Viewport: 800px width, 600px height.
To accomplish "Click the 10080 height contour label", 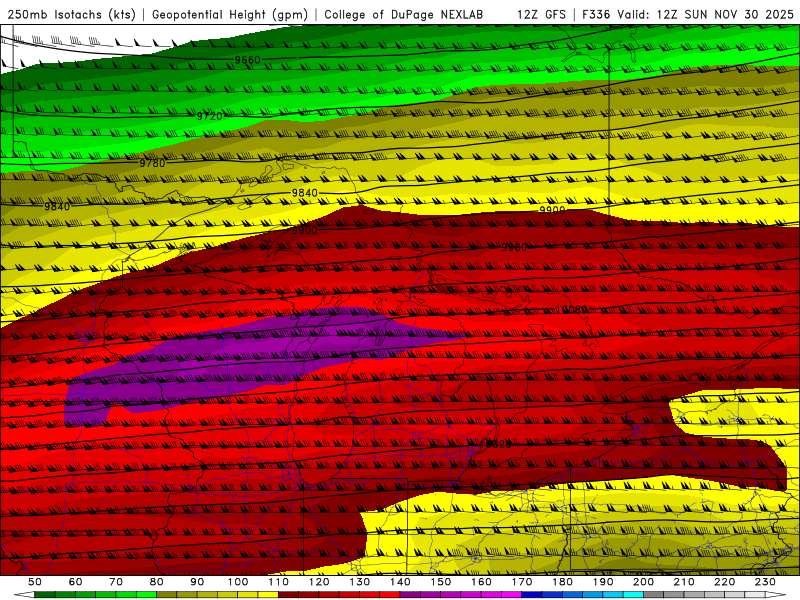I will 571,309.
